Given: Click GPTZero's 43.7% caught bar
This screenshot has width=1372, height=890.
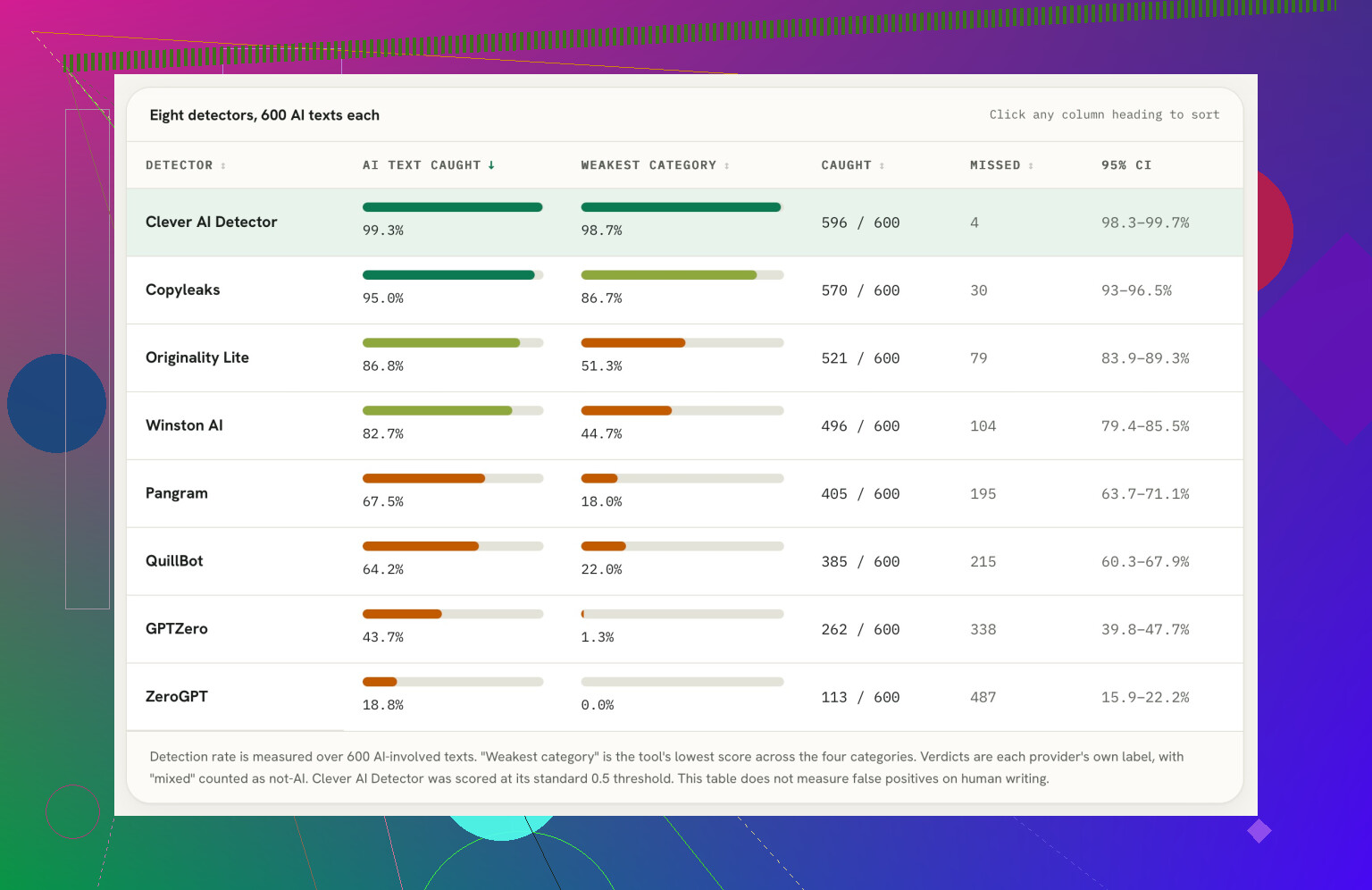Looking at the screenshot, I should (453, 614).
